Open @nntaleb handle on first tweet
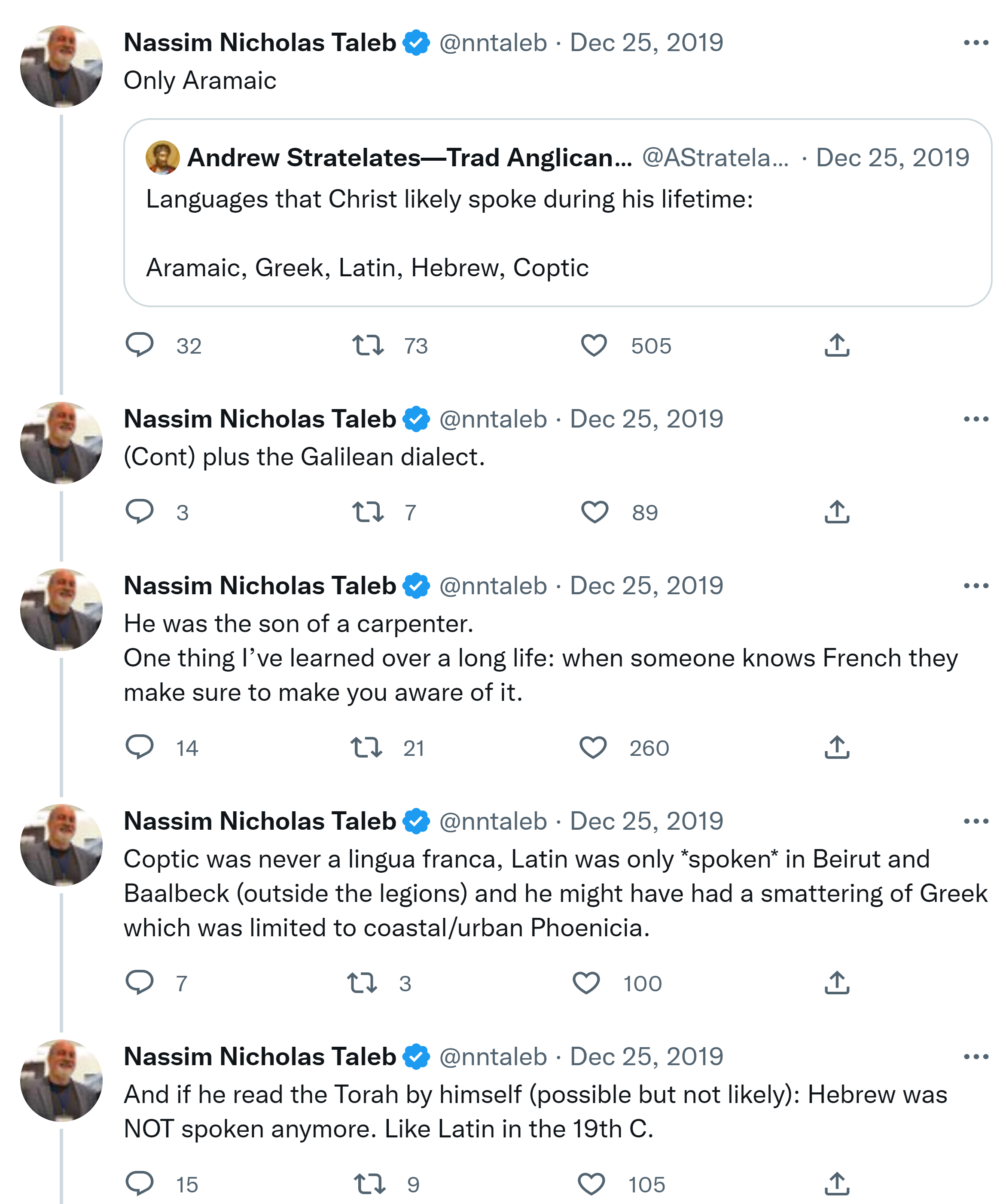1006x1204 pixels. pyautogui.click(x=493, y=43)
